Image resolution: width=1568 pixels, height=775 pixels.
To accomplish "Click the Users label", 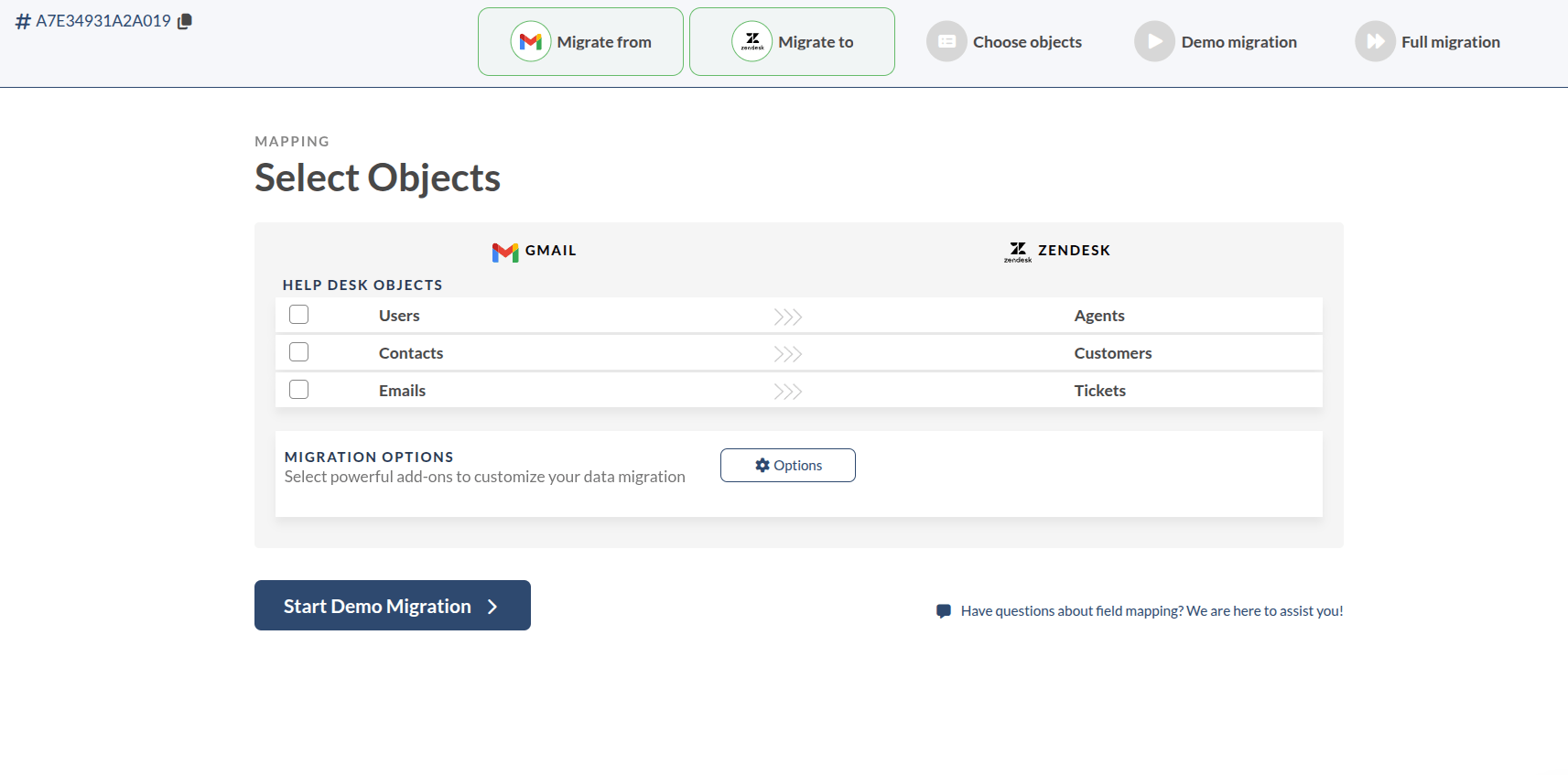I will coord(399,316).
